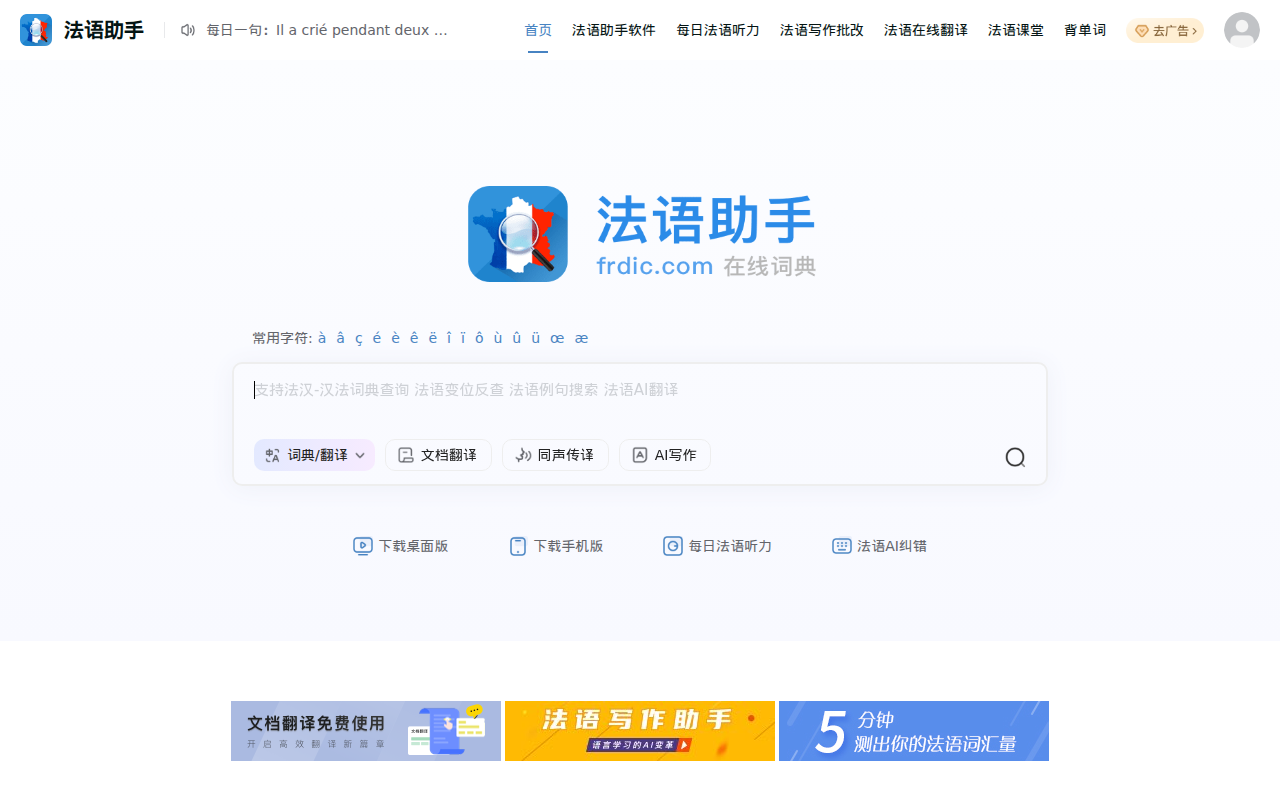Click the 法语AI纠错 keyboard icon
The height and width of the screenshot is (800, 1280).
point(842,546)
